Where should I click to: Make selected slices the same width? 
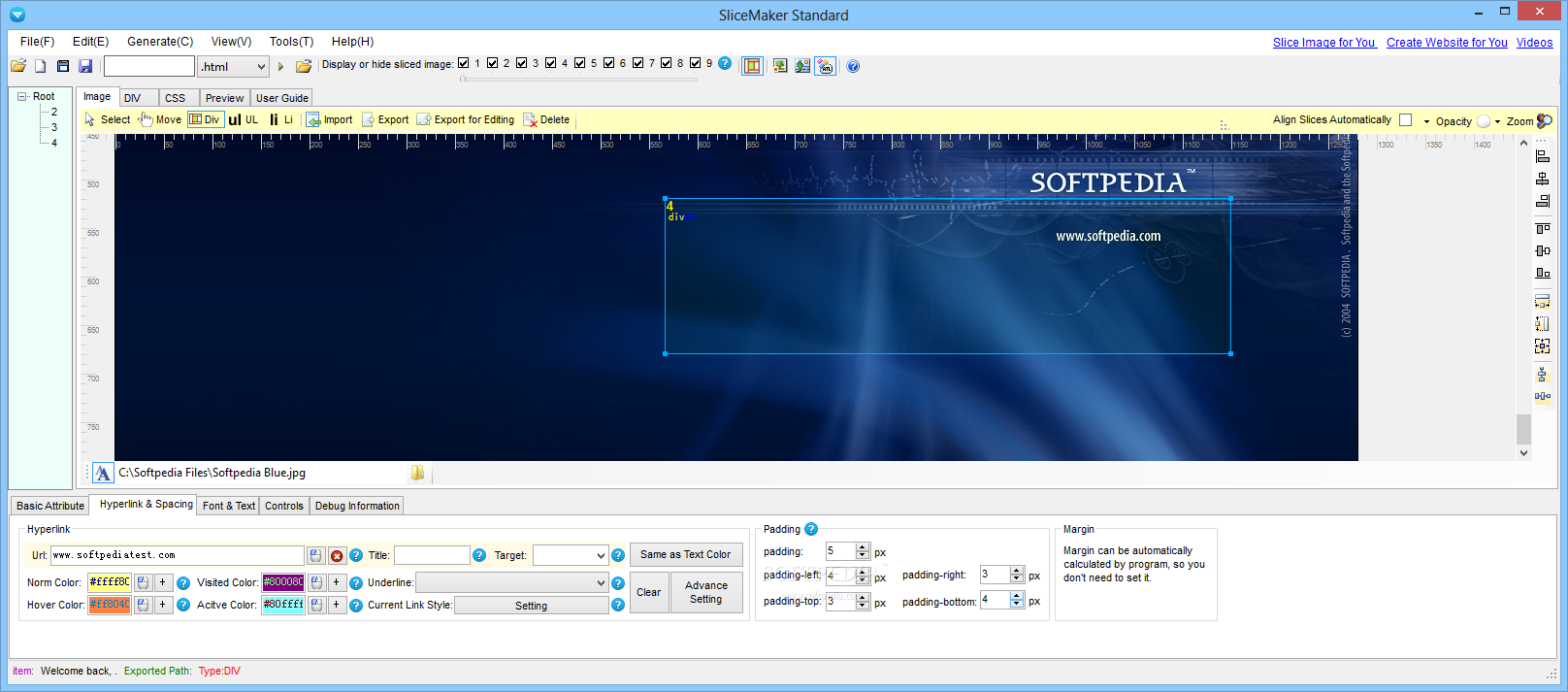[1543, 302]
